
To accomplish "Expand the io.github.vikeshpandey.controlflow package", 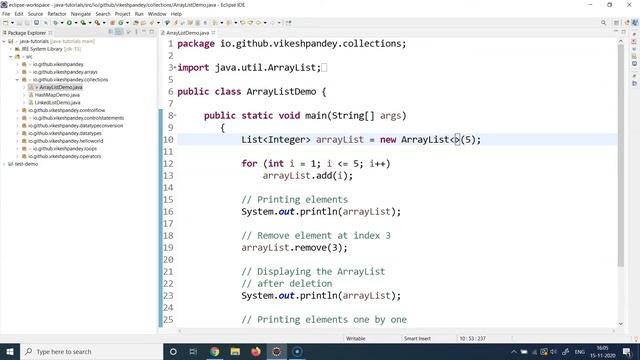I will 18,110.
